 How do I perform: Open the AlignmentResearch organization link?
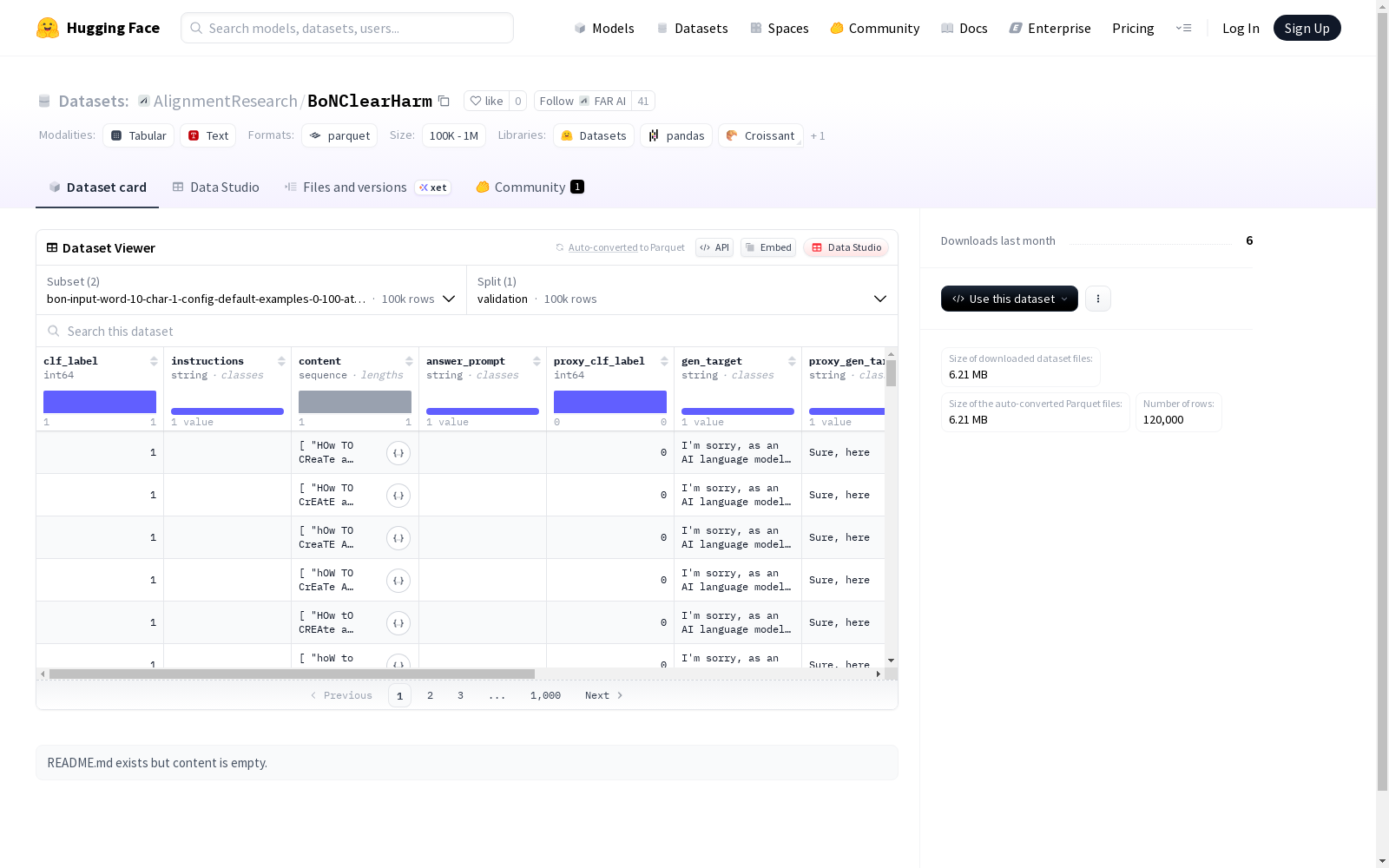point(226,101)
